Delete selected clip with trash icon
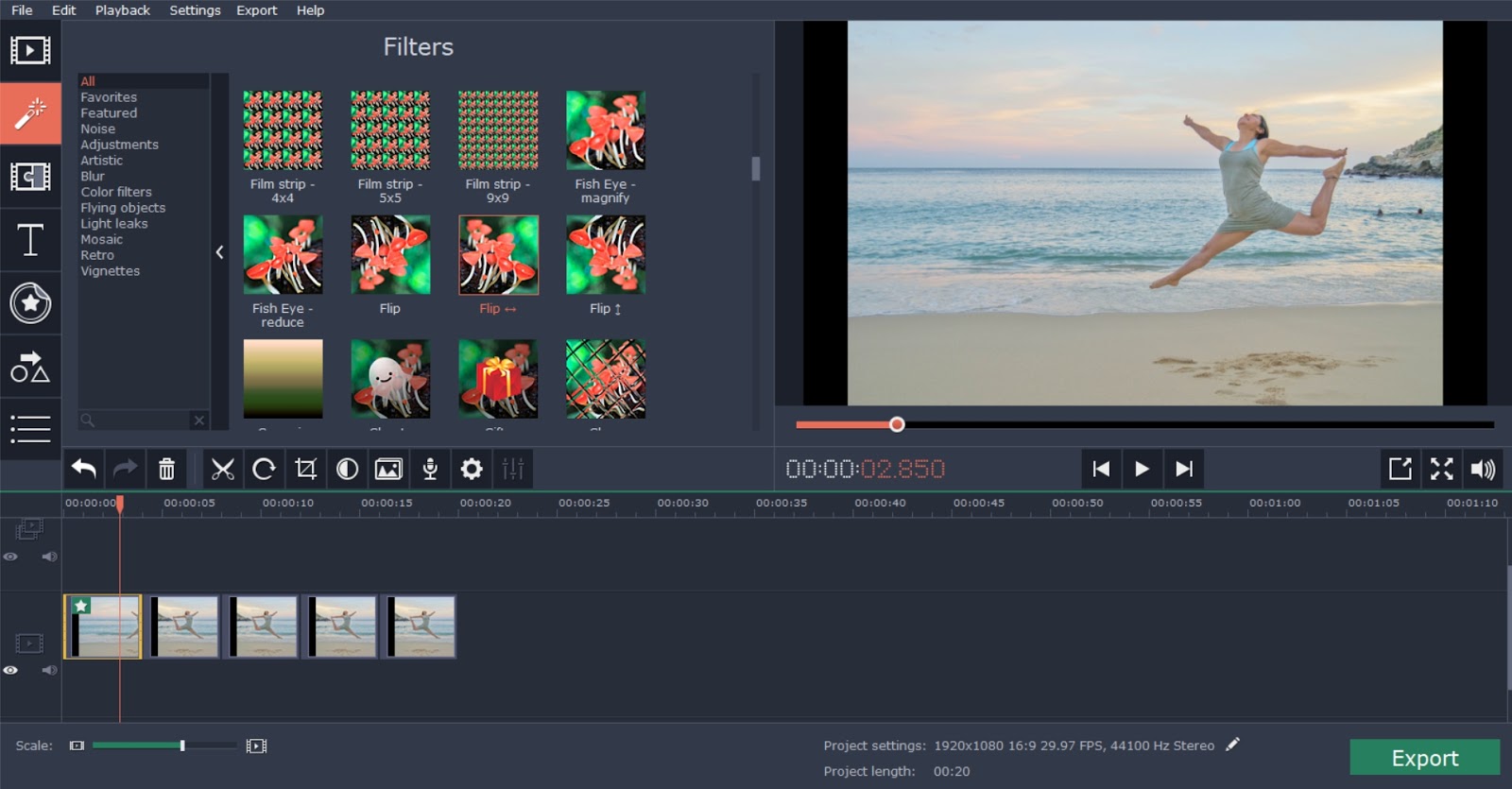This screenshot has width=1512, height=789. (x=166, y=469)
